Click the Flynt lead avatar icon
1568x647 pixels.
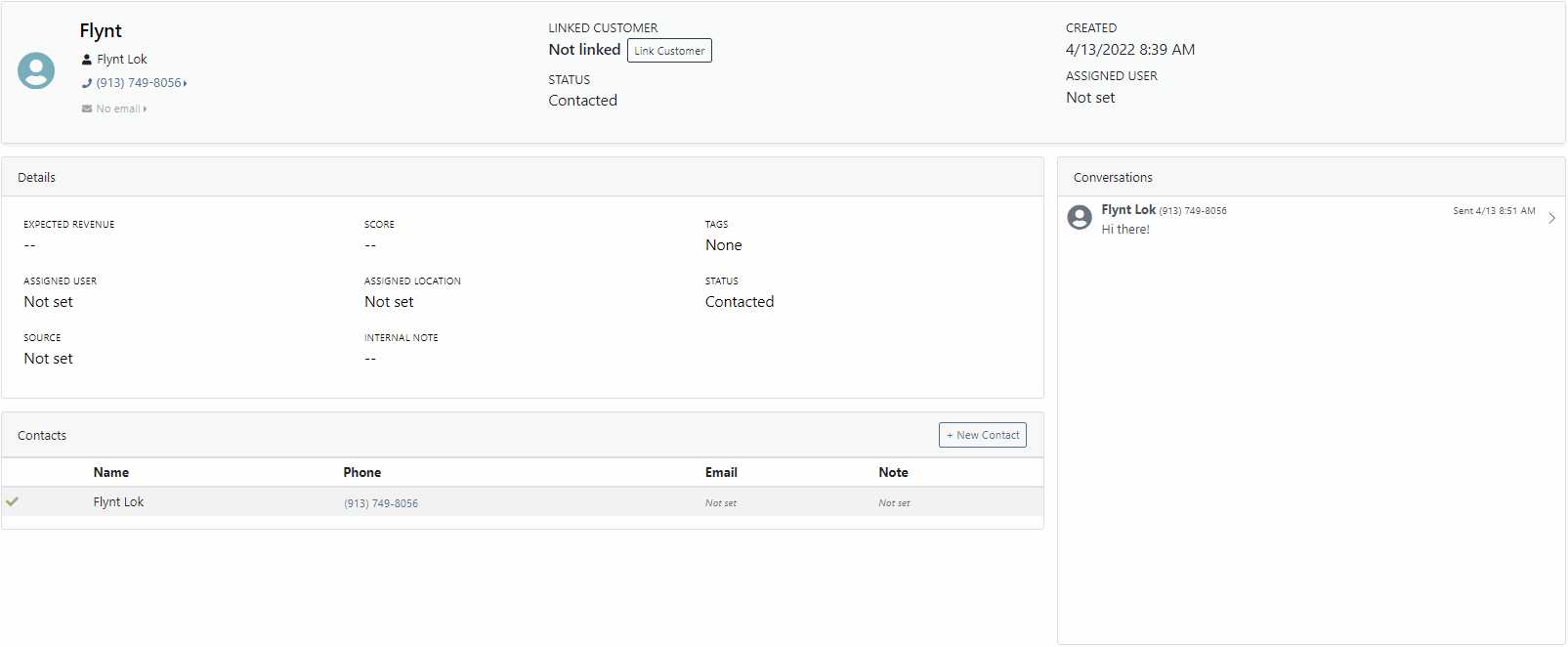point(36,70)
